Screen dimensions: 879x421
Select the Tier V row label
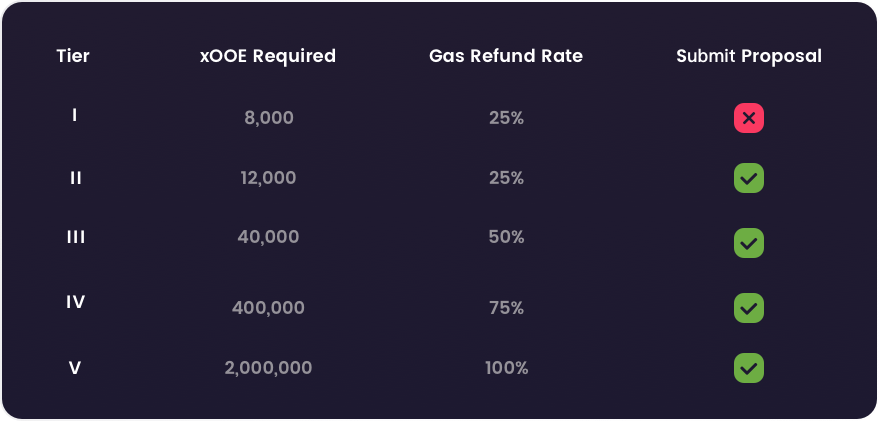click(75, 368)
